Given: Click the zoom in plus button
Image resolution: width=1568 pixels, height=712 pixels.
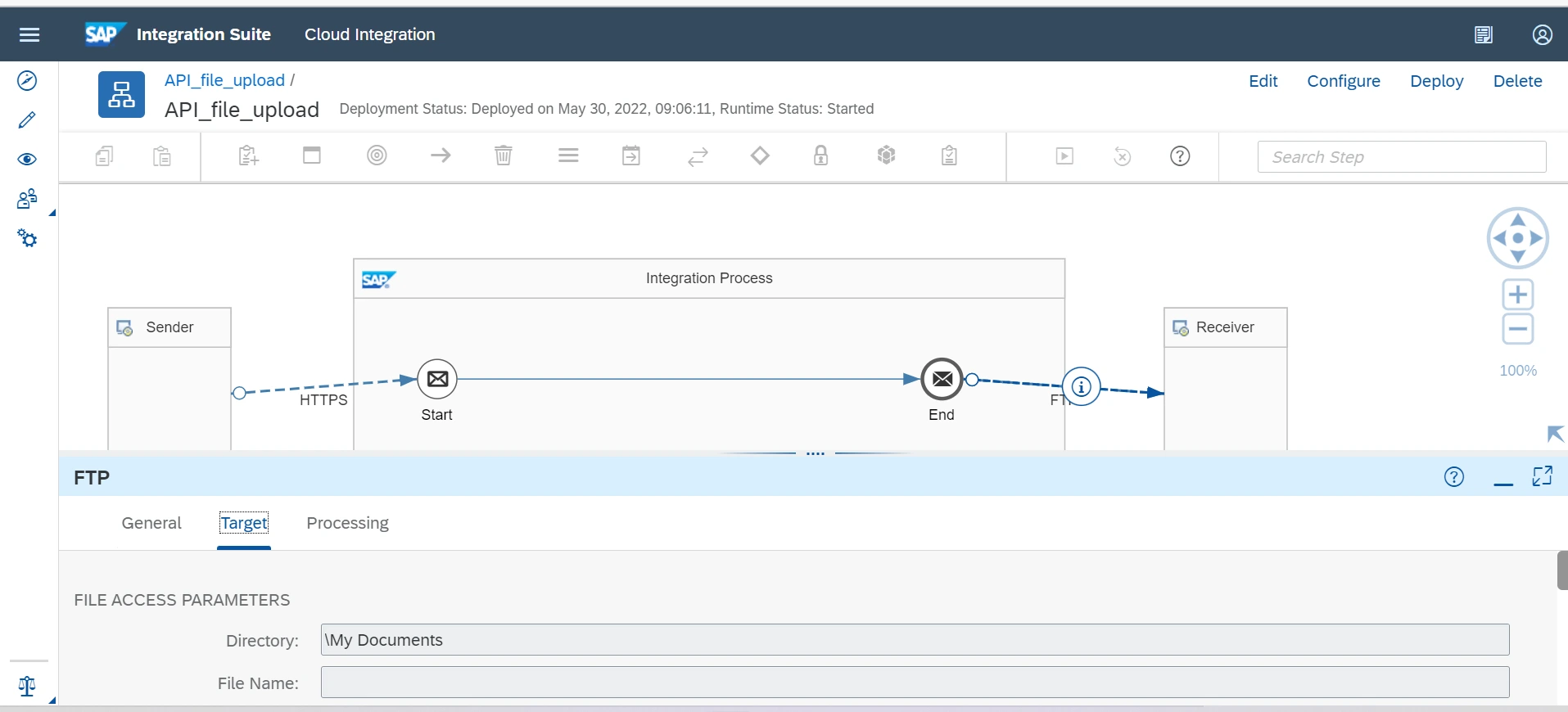Looking at the screenshot, I should [x=1517, y=295].
